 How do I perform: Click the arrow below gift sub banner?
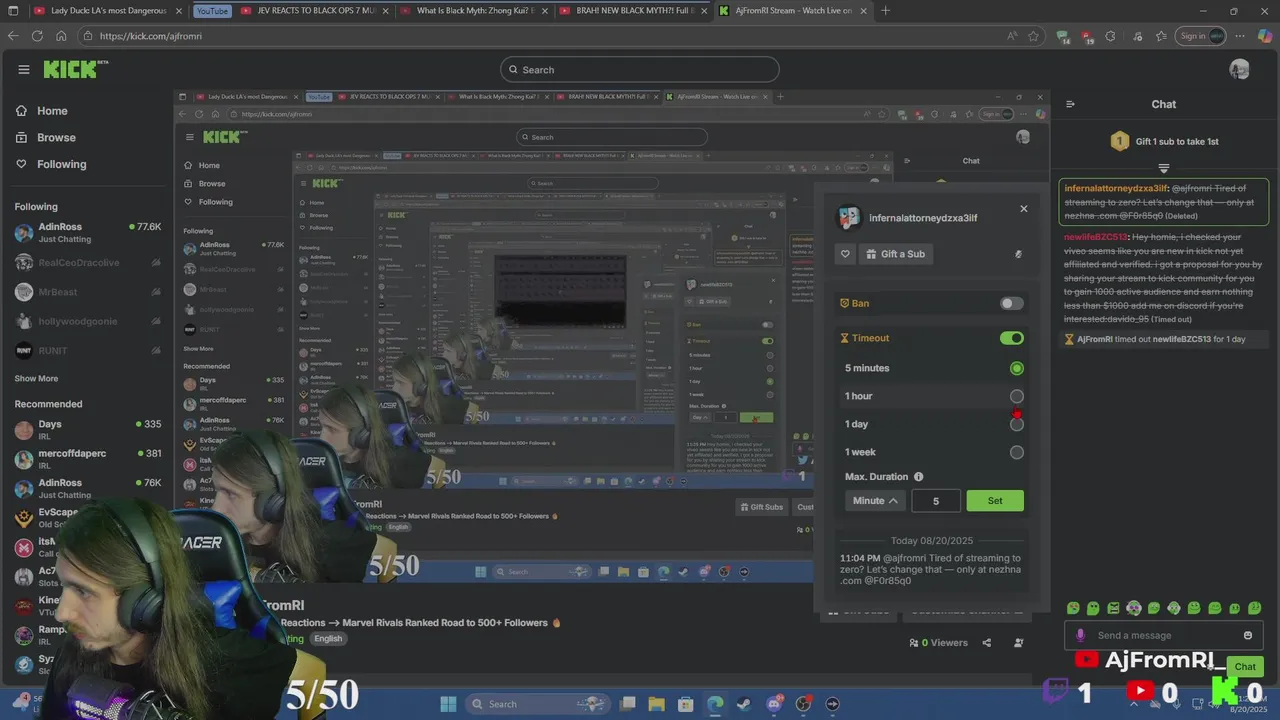[1164, 168]
